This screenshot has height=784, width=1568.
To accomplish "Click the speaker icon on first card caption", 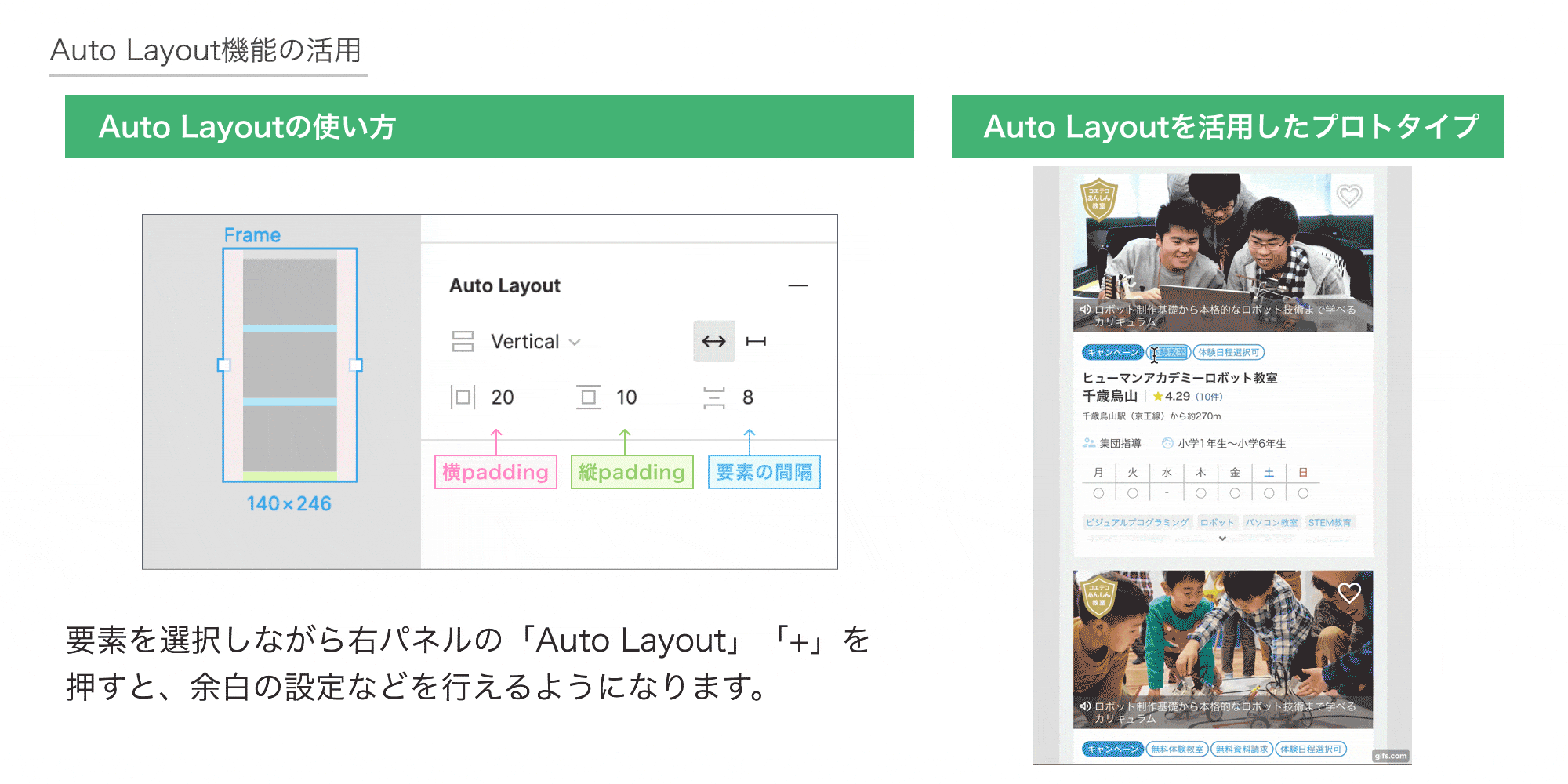I will 1085,310.
